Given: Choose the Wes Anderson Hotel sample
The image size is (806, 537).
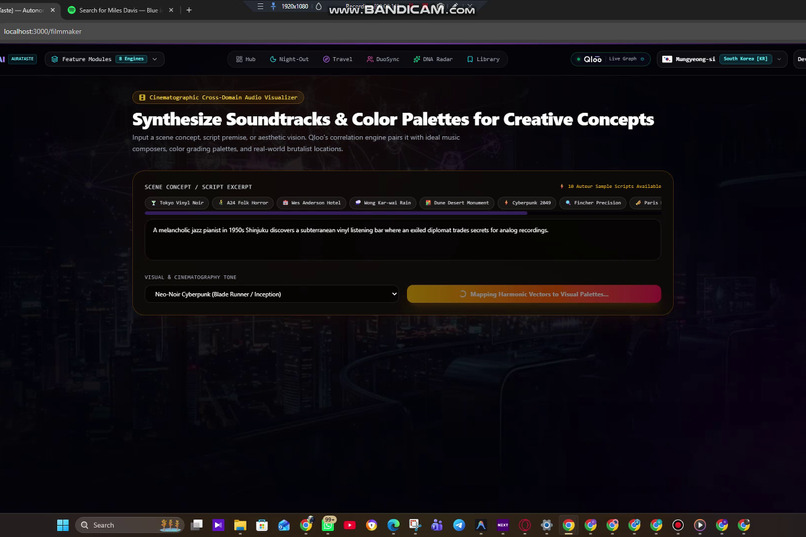Looking at the screenshot, I should (312, 203).
